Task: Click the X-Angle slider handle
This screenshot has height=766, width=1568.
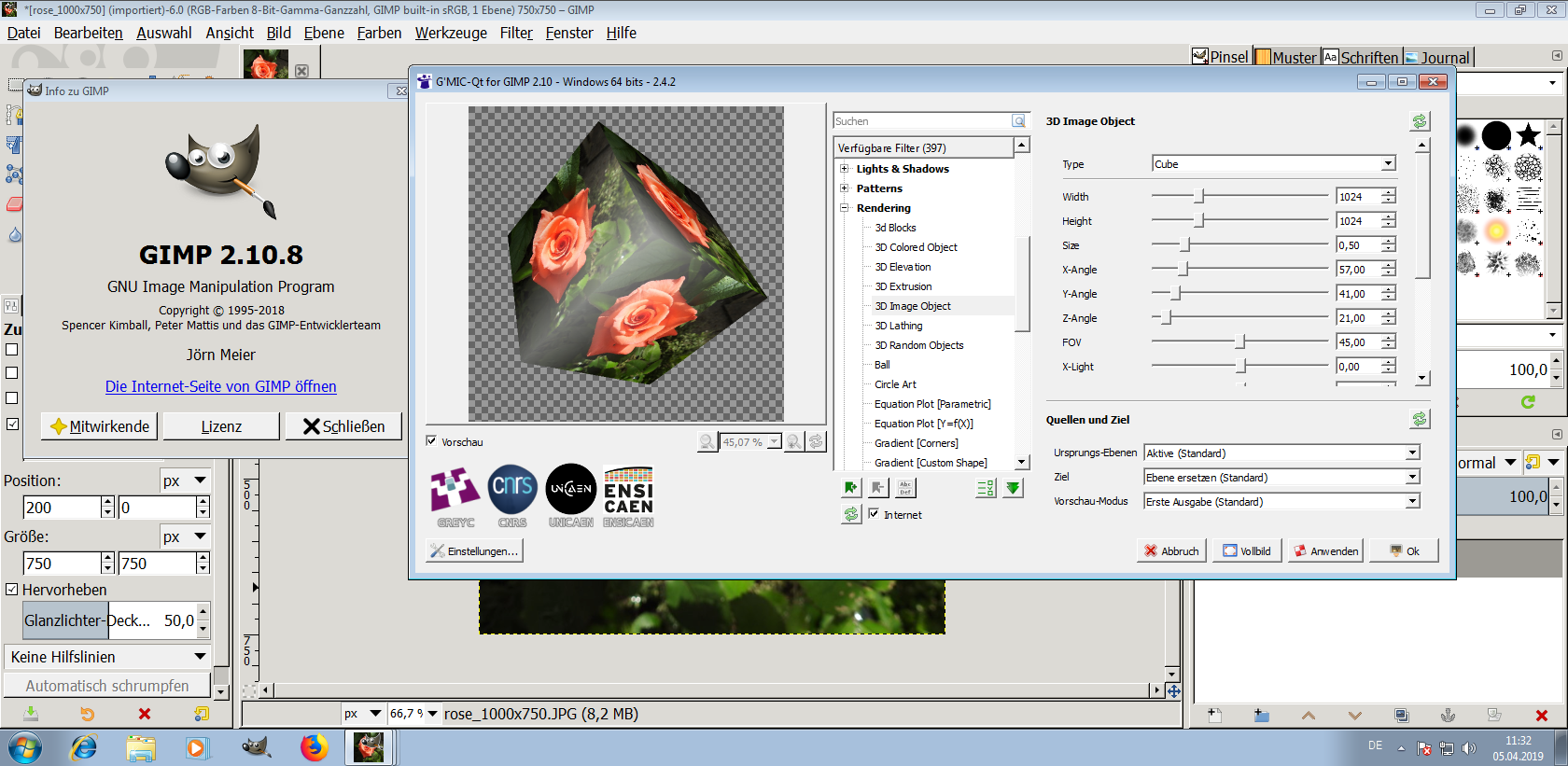Action: coord(1183,270)
